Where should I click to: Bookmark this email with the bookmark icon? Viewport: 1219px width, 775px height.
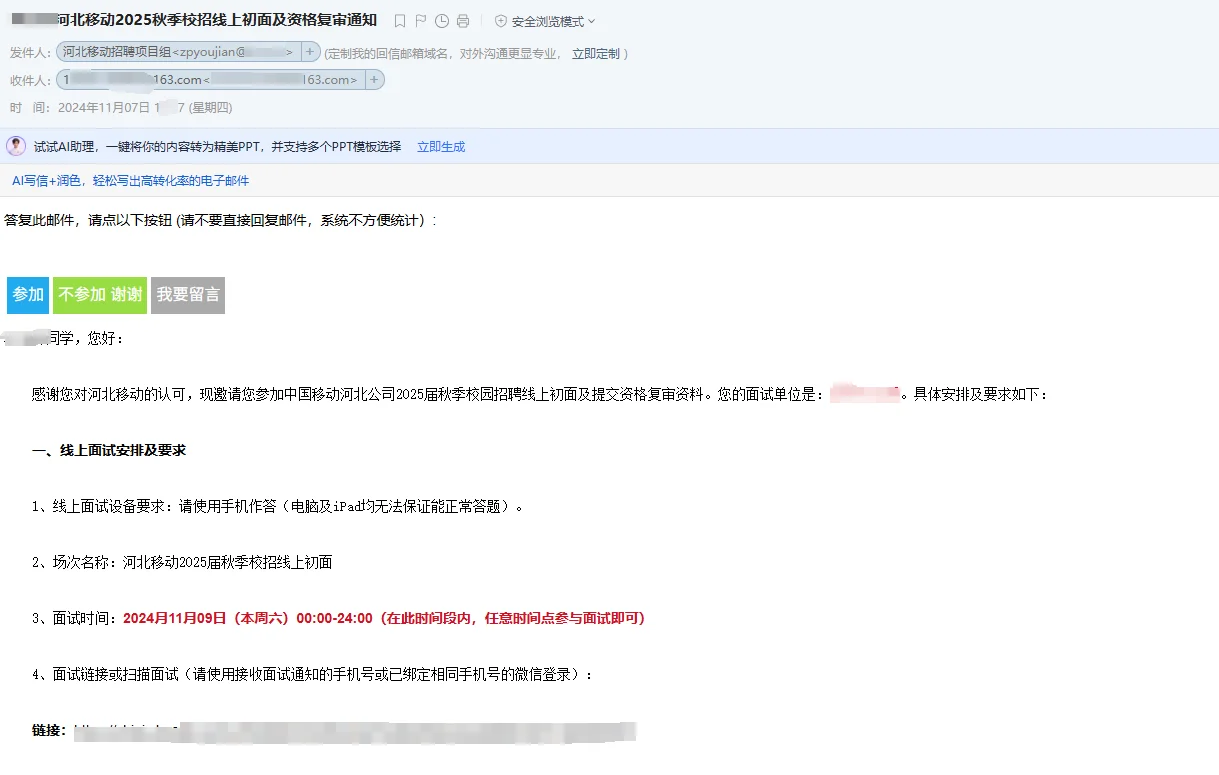[x=400, y=21]
